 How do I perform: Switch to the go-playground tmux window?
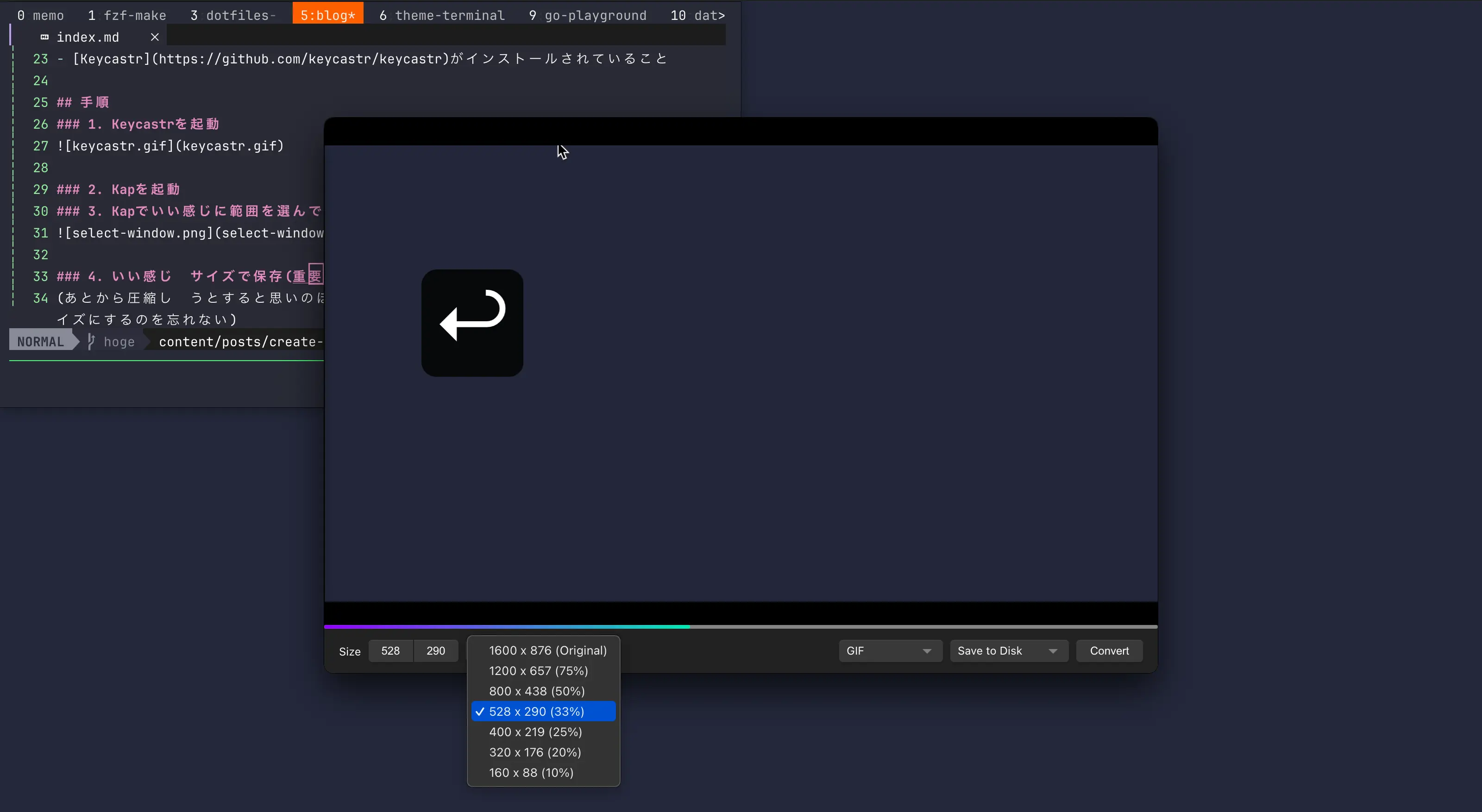(x=587, y=16)
